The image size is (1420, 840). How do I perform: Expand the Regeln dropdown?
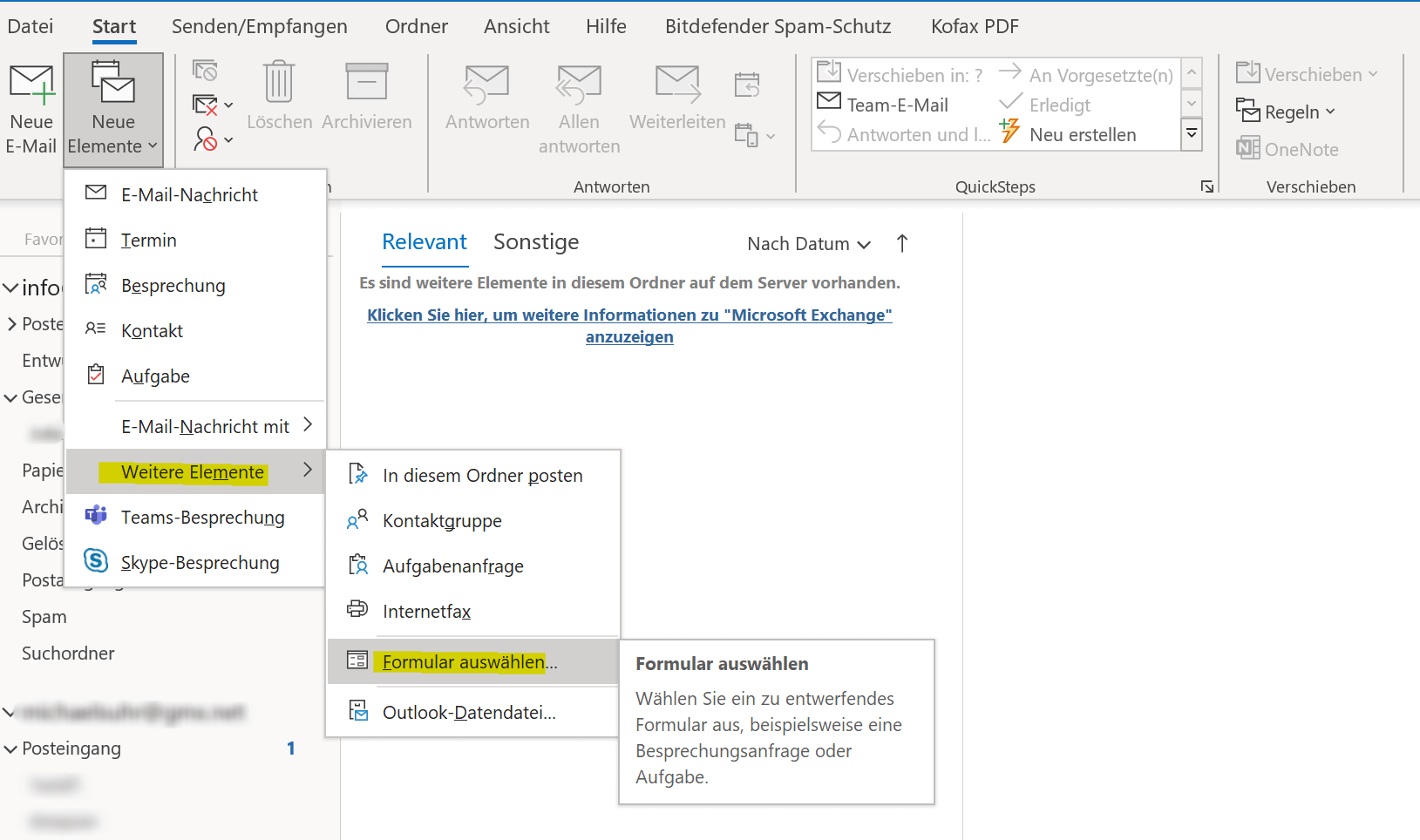(1287, 112)
